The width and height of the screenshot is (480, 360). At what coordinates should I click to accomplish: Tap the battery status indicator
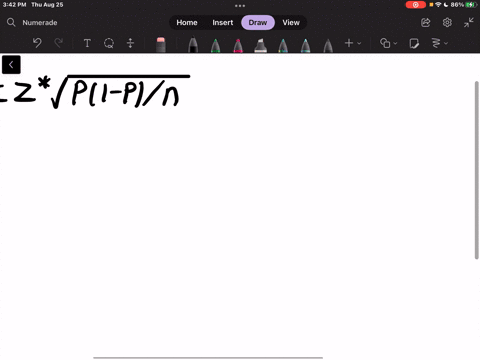[471, 5]
